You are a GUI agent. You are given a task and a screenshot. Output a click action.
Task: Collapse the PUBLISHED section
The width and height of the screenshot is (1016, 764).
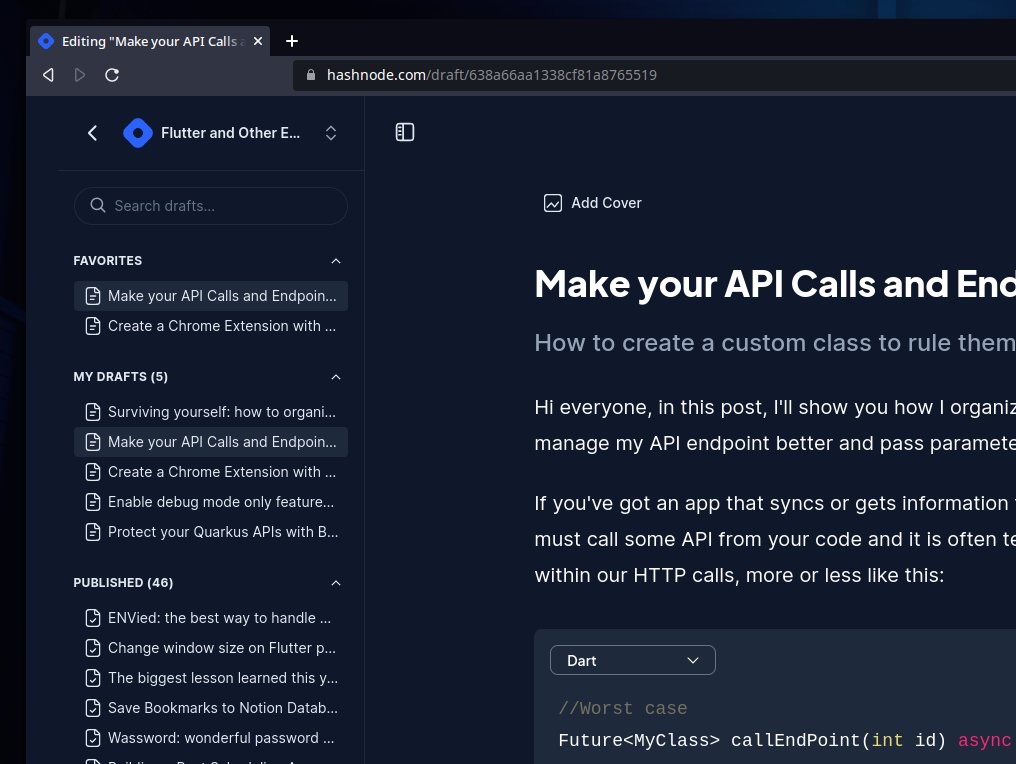coord(336,582)
